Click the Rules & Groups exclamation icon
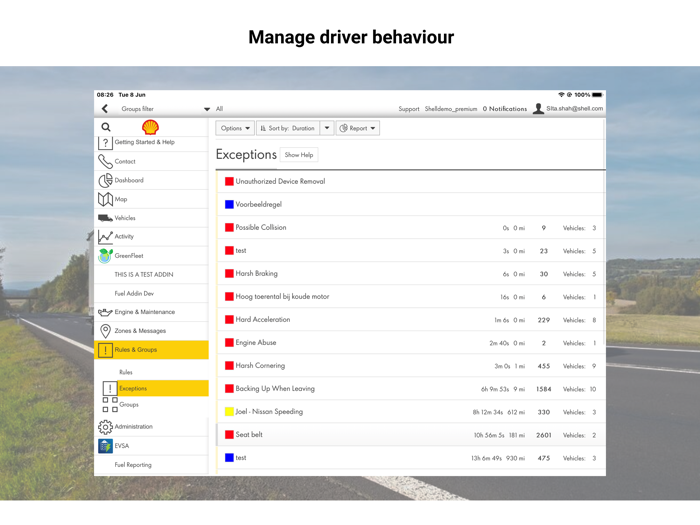This screenshot has width=700, height=525. click(105, 350)
